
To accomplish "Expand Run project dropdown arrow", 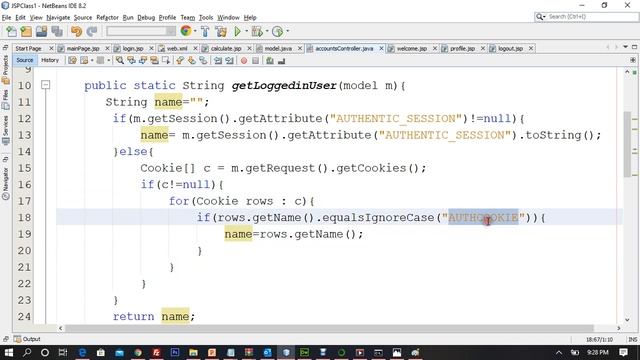I will click(x=247, y=31).
